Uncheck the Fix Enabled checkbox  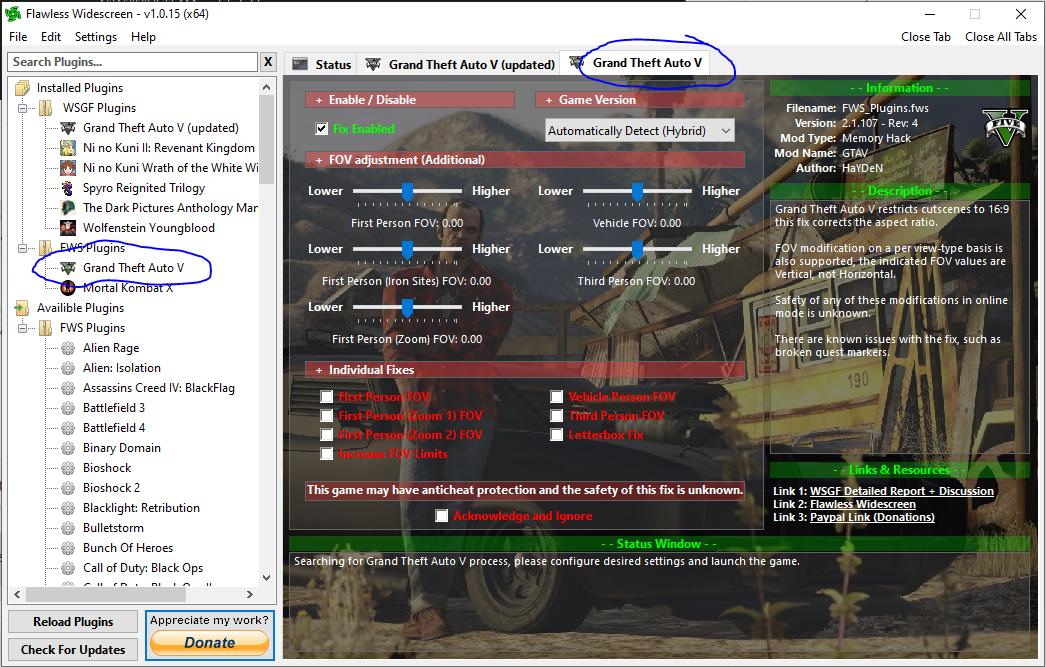322,129
